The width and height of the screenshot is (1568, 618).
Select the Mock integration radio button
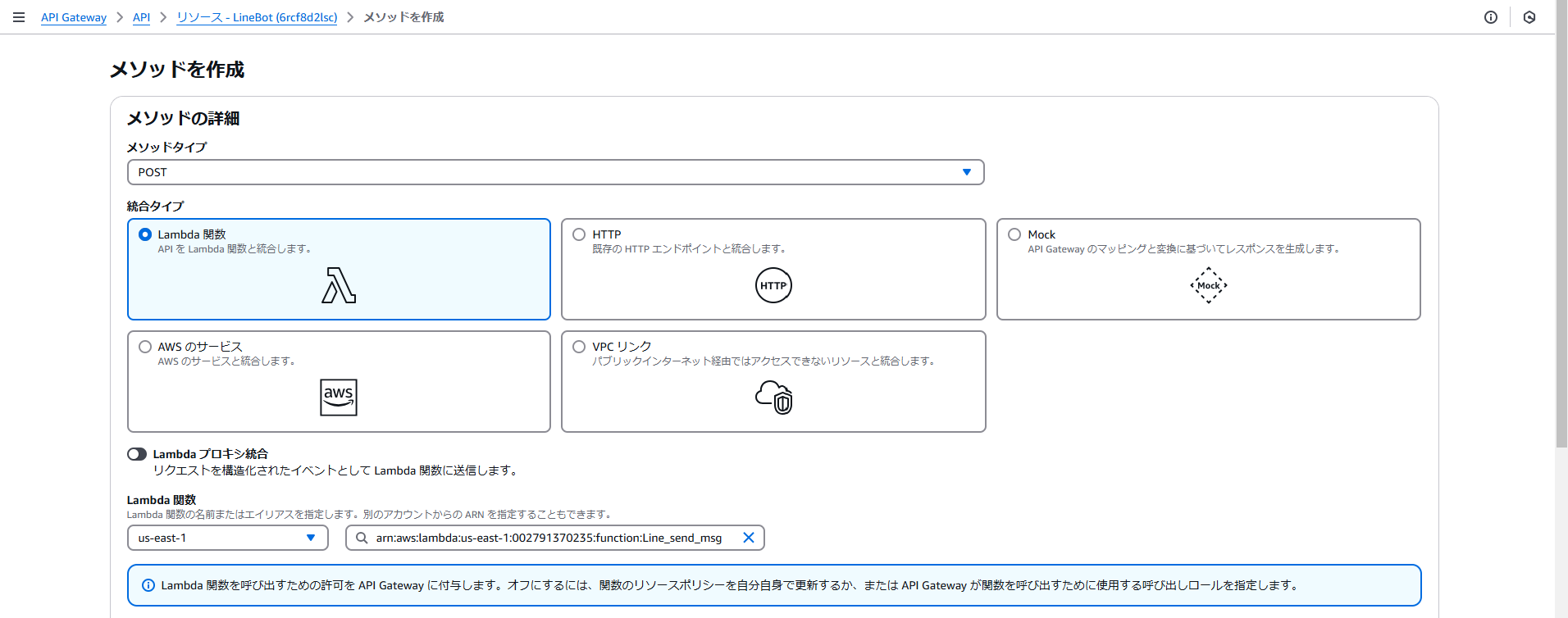coord(1014,234)
